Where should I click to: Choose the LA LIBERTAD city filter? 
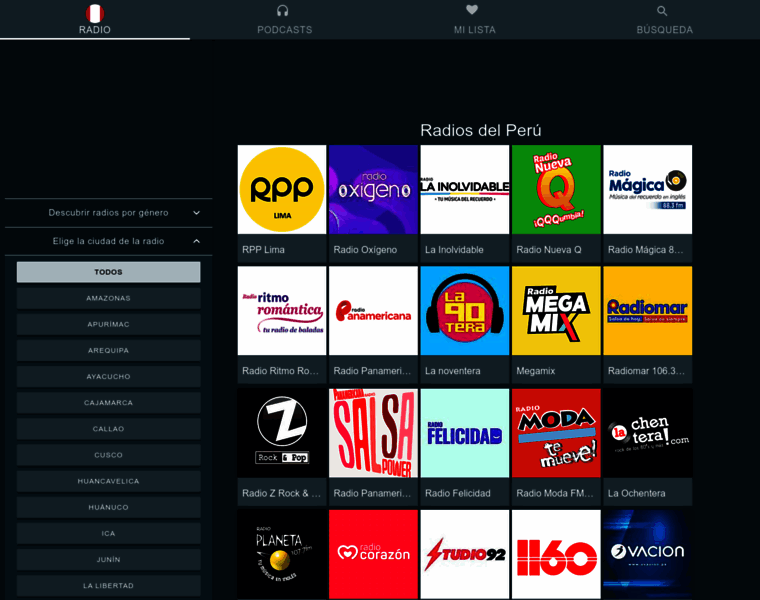point(109,586)
